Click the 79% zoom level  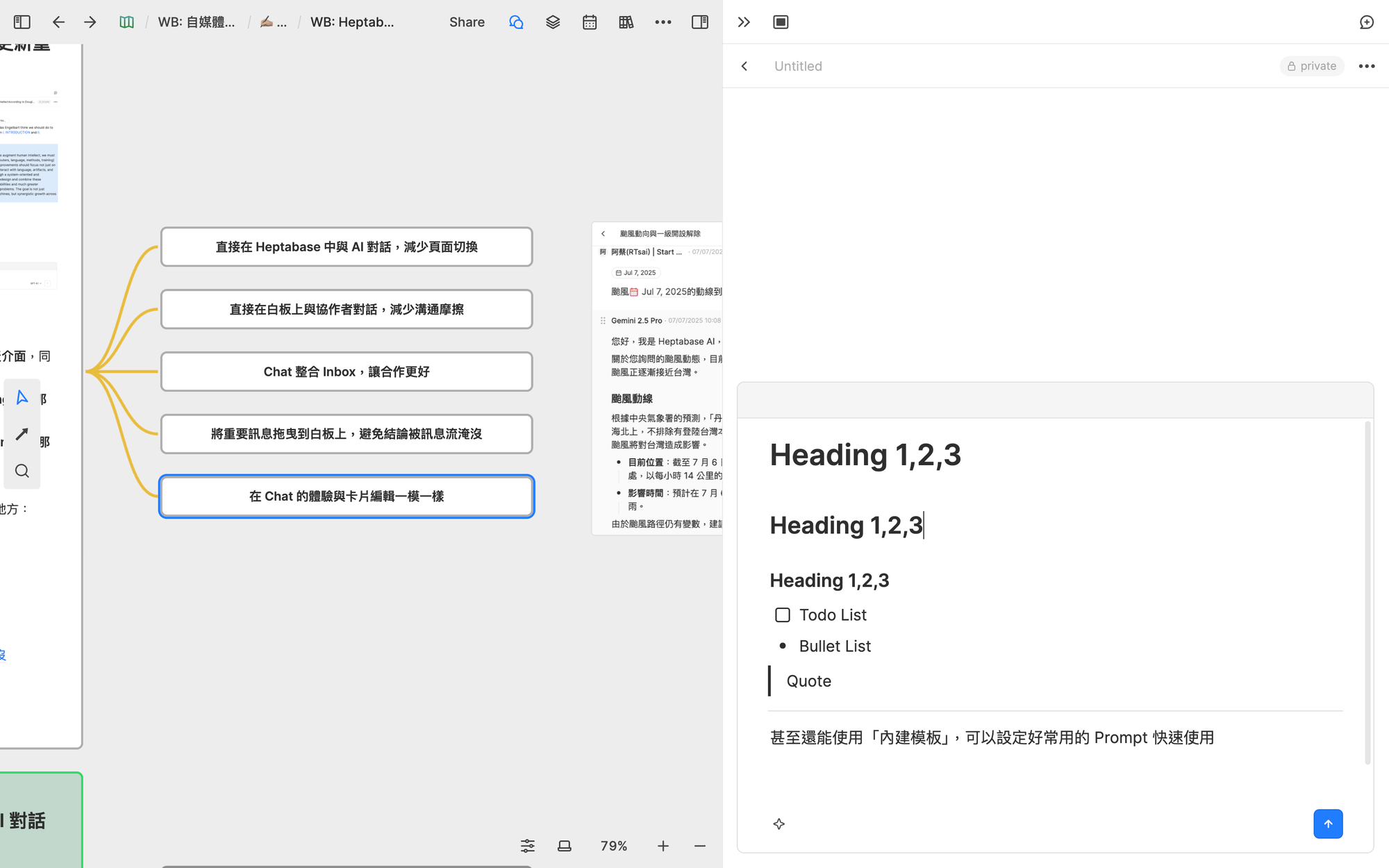tap(614, 846)
